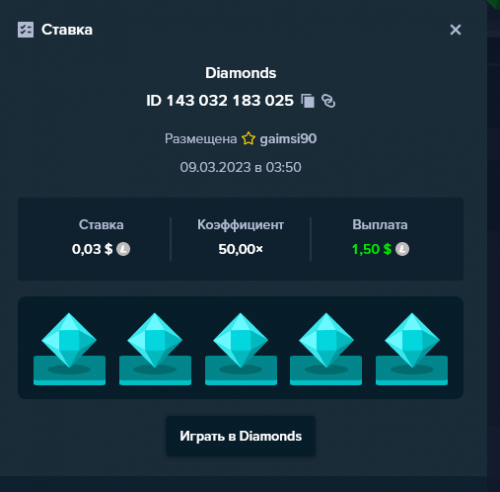The width and height of the screenshot is (500, 492).
Task: Click the Litecoin coin icon beside 0,03 $
Action: click(123, 249)
